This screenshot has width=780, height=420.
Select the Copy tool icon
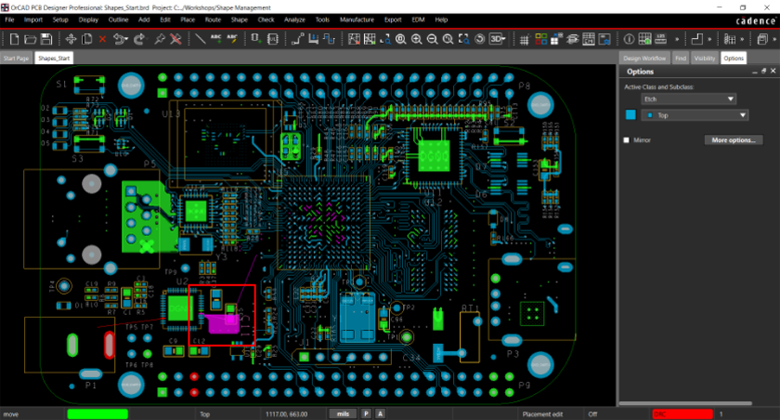pyautogui.click(x=87, y=39)
